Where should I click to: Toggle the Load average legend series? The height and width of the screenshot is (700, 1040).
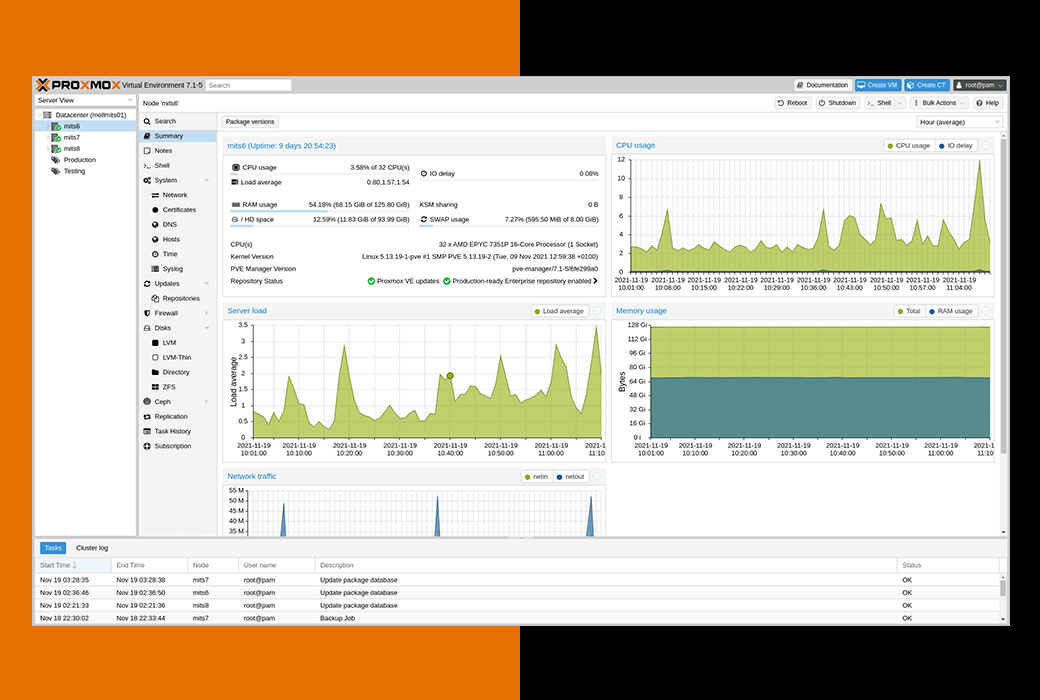[x=559, y=311]
